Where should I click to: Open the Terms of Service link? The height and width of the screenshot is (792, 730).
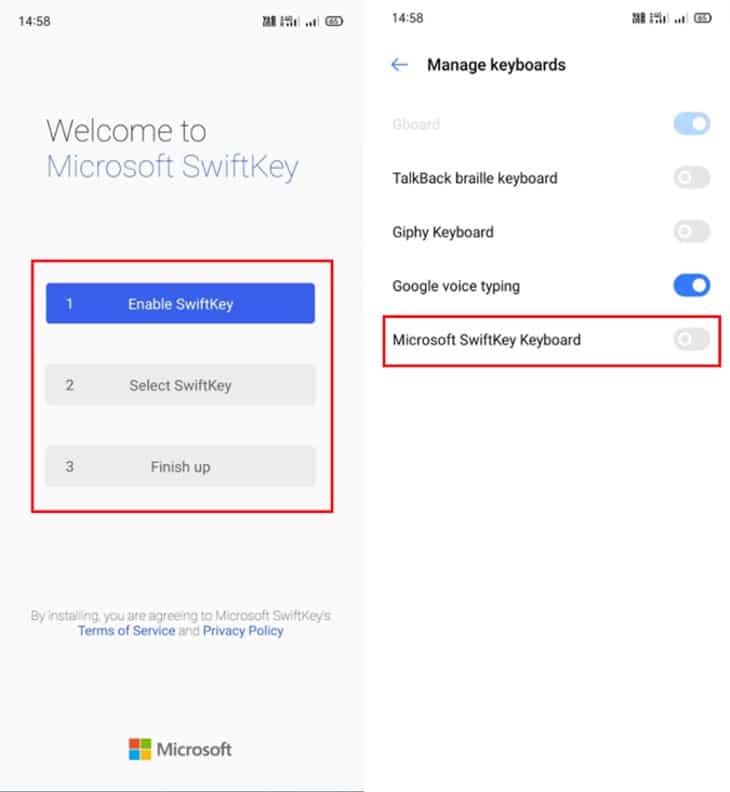(x=126, y=631)
